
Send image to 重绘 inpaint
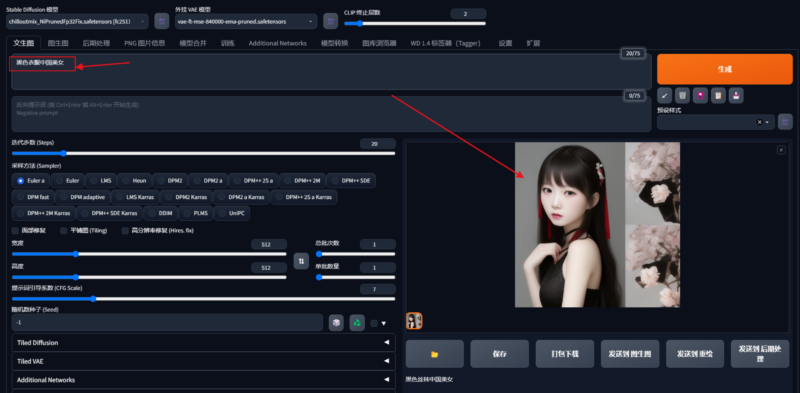695,354
